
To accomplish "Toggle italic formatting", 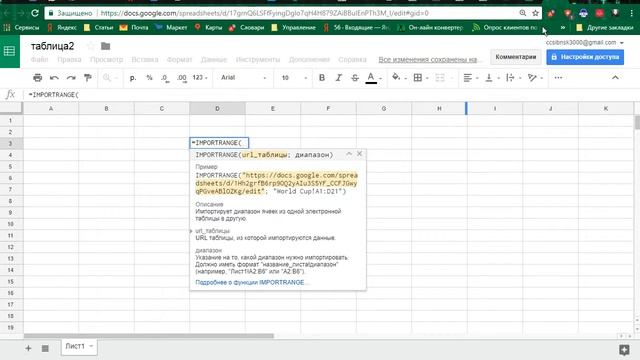I will tap(338, 78).
